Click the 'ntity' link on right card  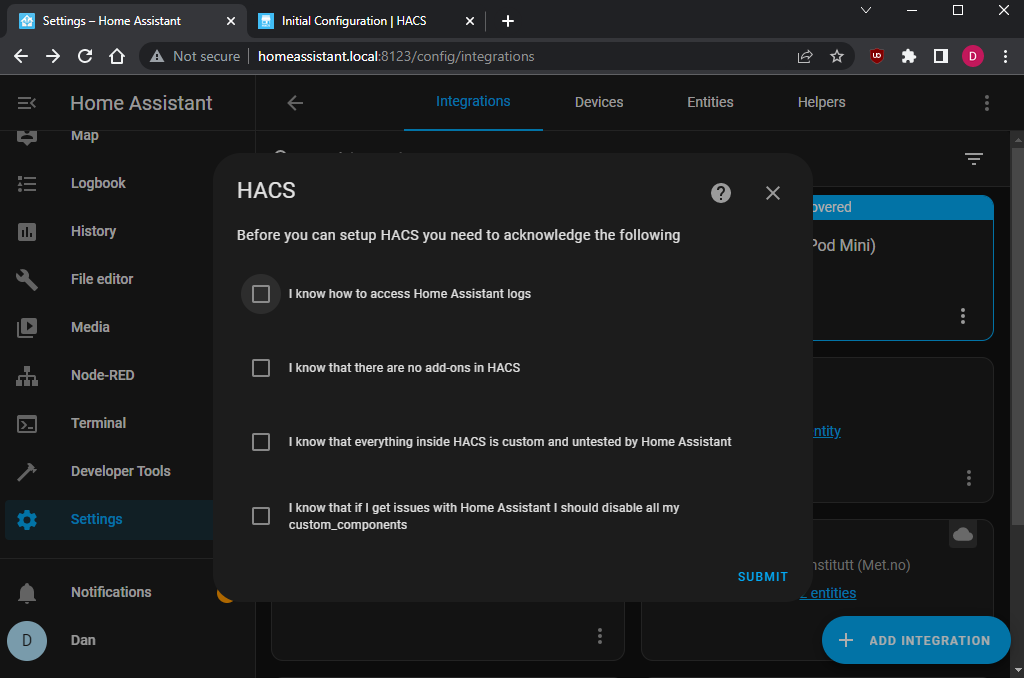pos(826,431)
